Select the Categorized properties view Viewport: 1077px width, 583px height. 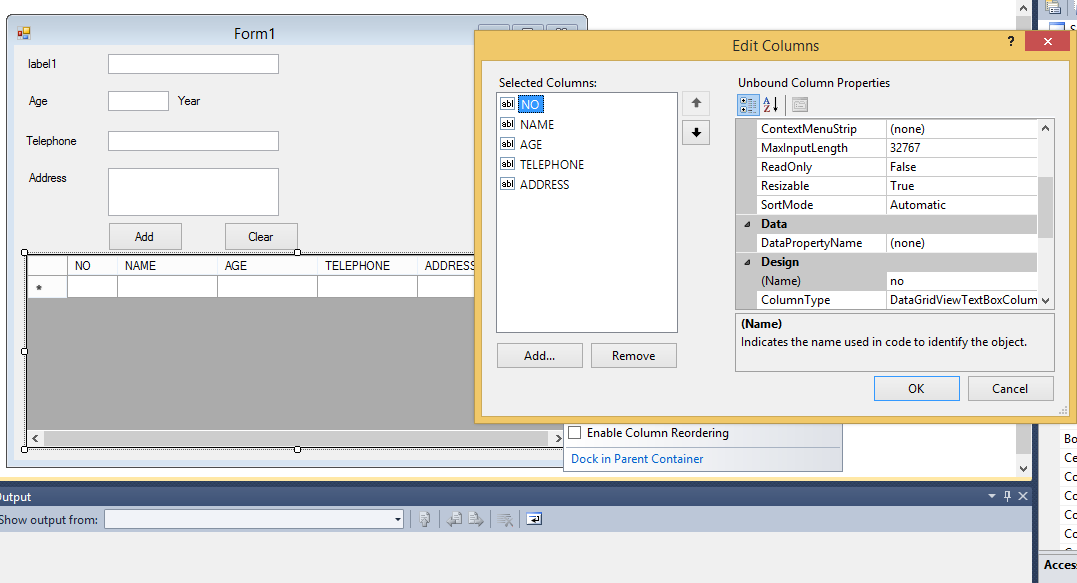[x=748, y=104]
